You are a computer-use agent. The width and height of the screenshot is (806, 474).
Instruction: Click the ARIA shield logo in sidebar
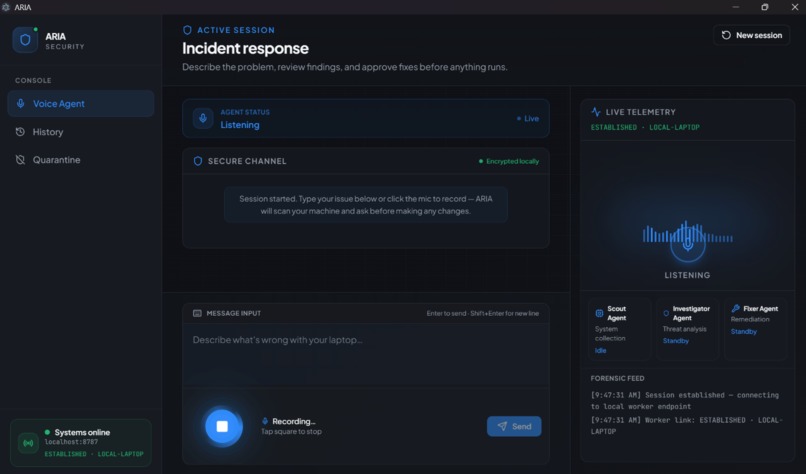click(x=25, y=40)
